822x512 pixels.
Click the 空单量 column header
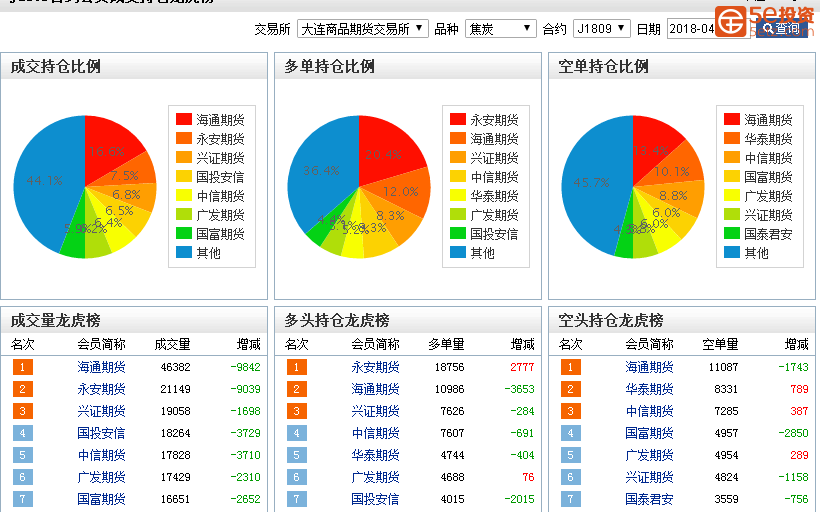click(721, 344)
